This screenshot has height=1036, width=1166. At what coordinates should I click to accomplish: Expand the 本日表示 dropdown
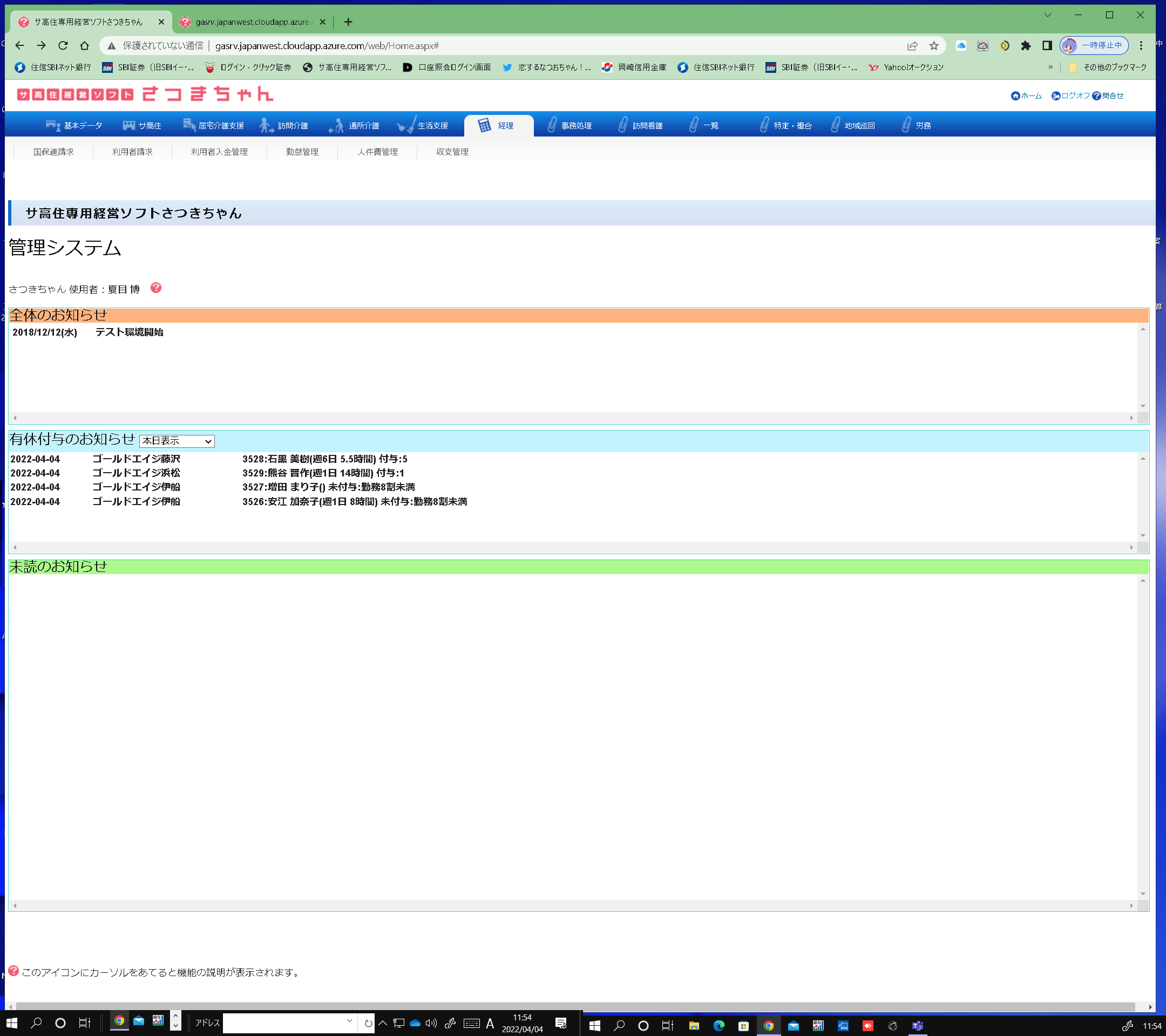[x=177, y=441]
